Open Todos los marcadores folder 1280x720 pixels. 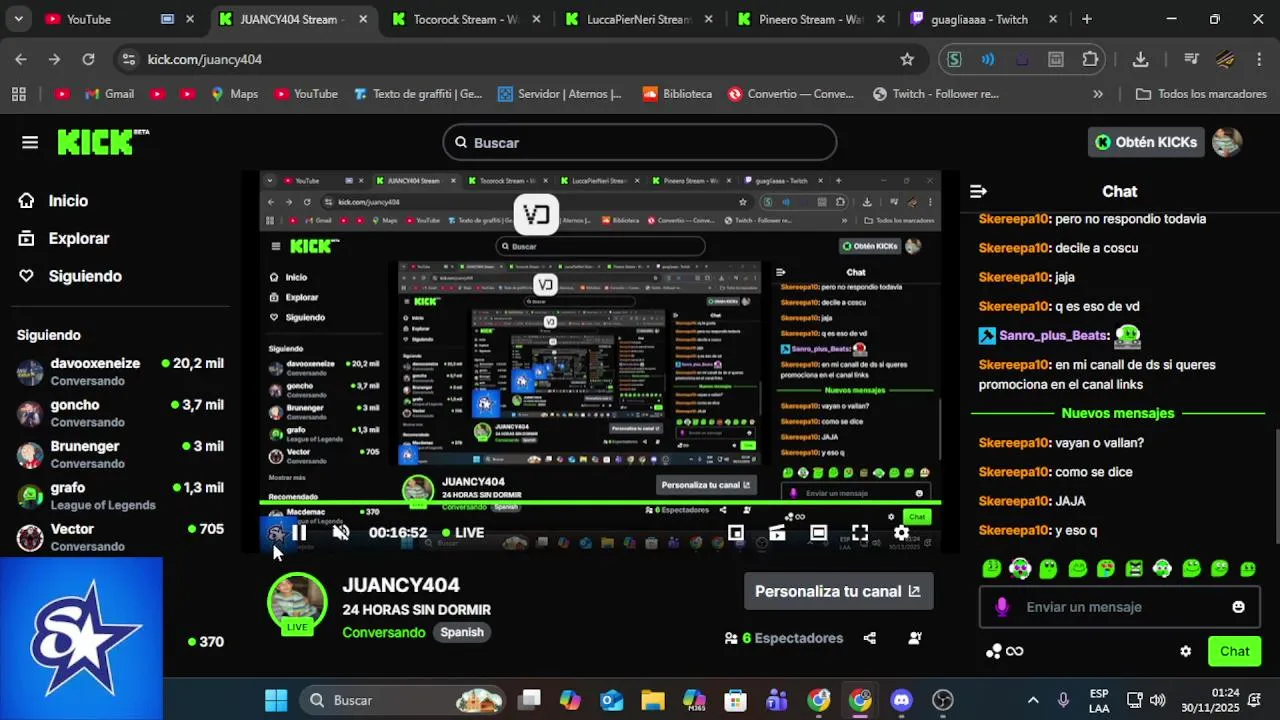(x=1201, y=94)
